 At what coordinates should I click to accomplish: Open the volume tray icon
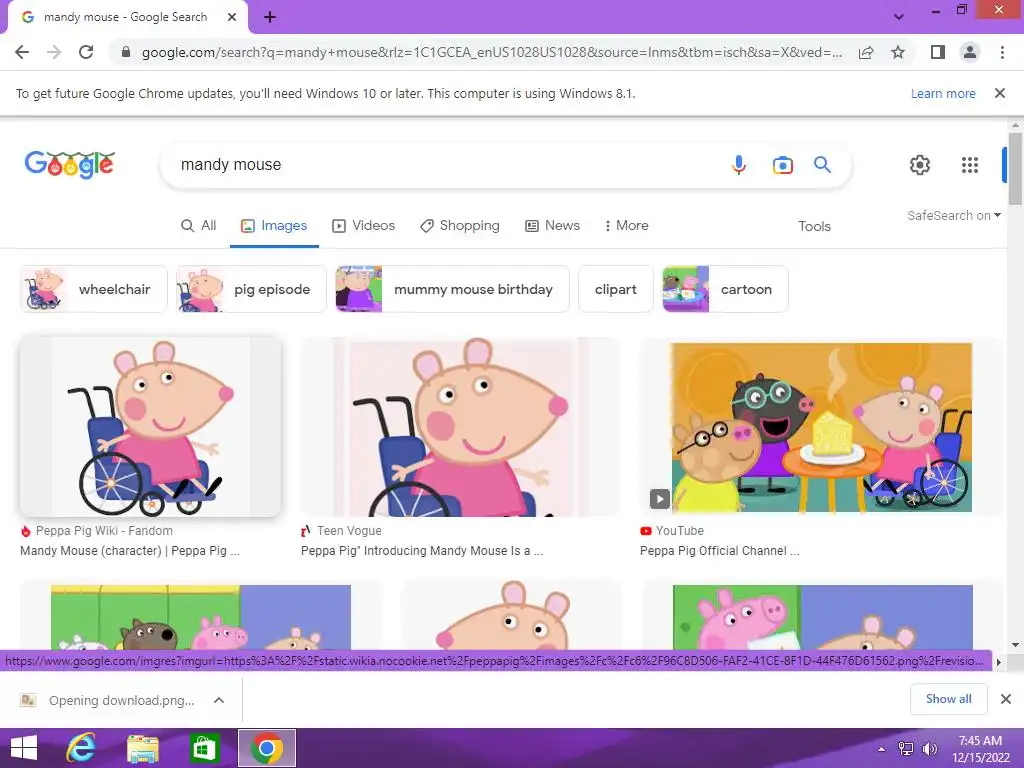[929, 749]
